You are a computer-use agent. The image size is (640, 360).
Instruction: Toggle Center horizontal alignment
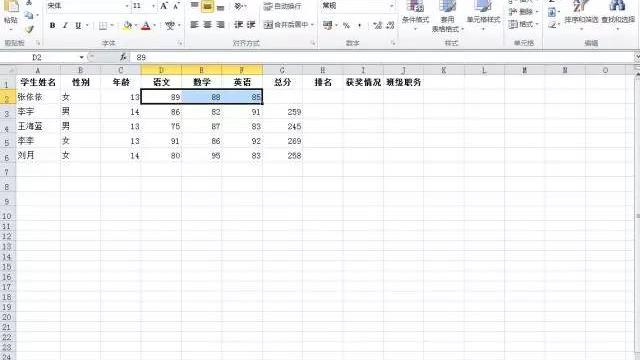click(x=207, y=25)
